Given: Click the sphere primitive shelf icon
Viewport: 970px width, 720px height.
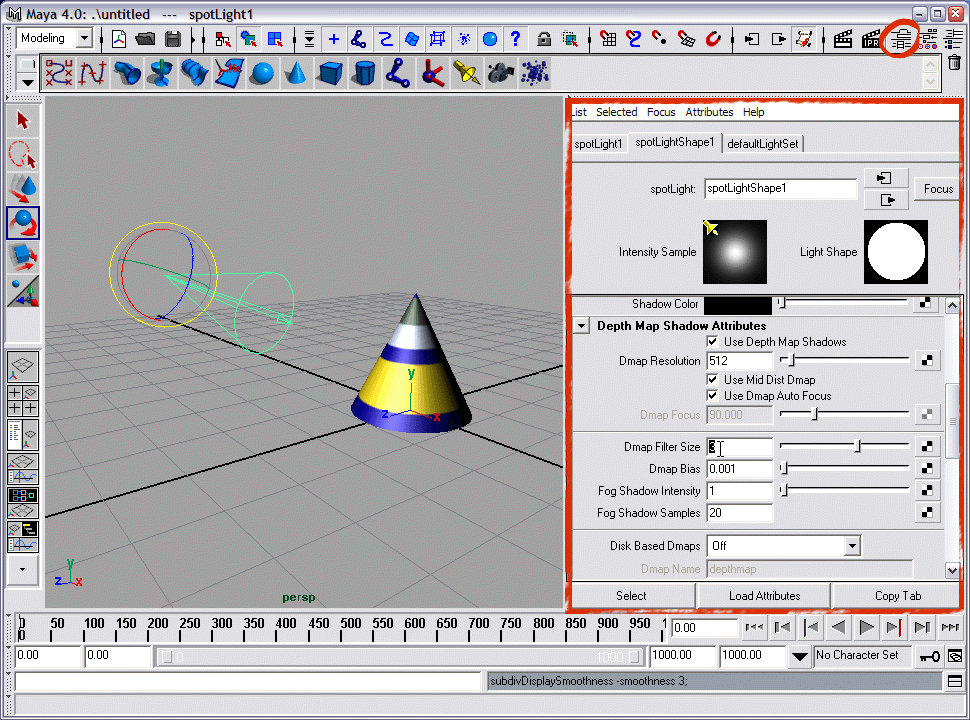Looking at the screenshot, I should 262,73.
